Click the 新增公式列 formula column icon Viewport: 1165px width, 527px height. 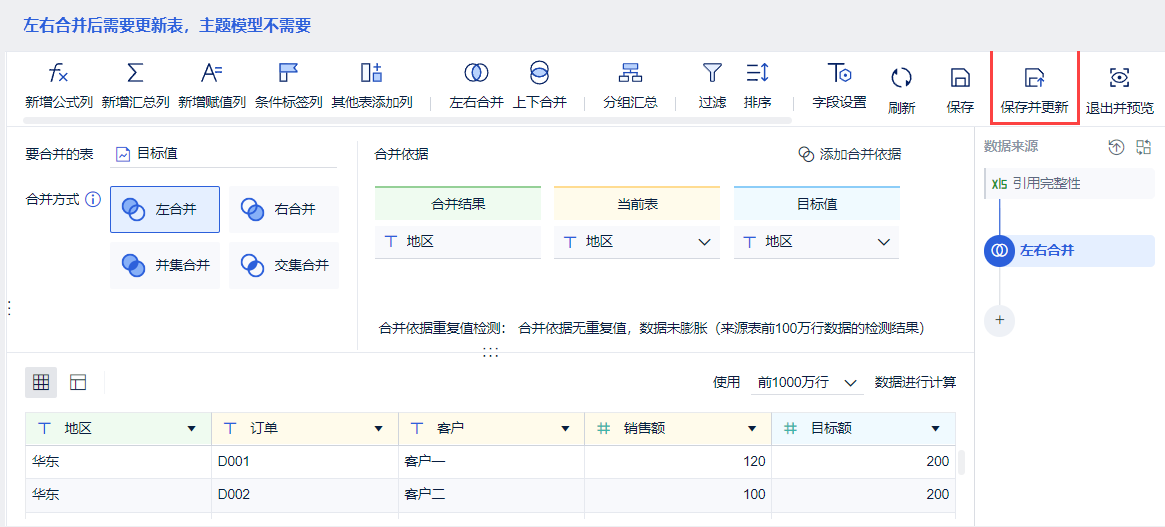coord(58,73)
